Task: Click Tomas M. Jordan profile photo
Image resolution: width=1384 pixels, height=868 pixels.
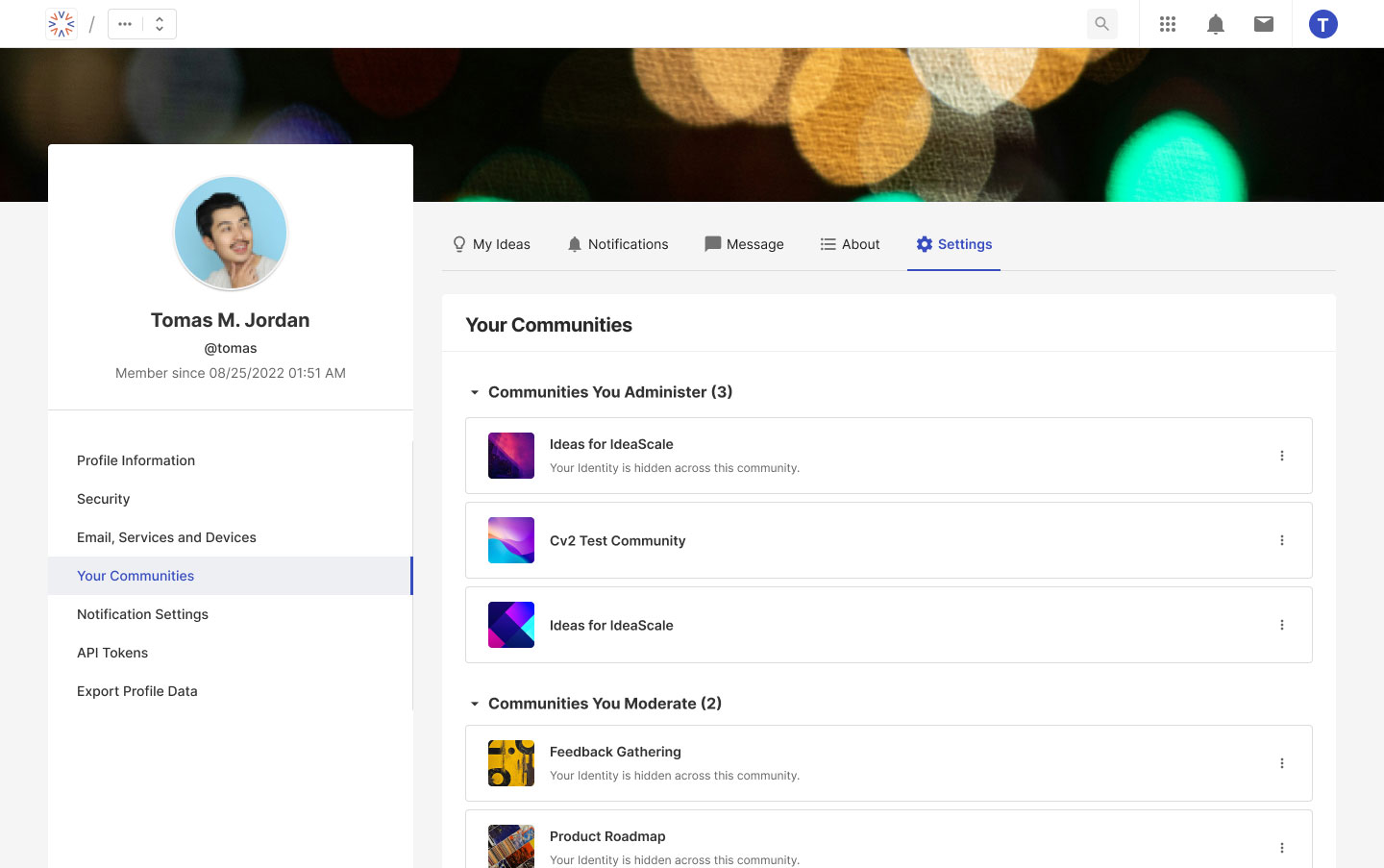Action: tap(231, 233)
